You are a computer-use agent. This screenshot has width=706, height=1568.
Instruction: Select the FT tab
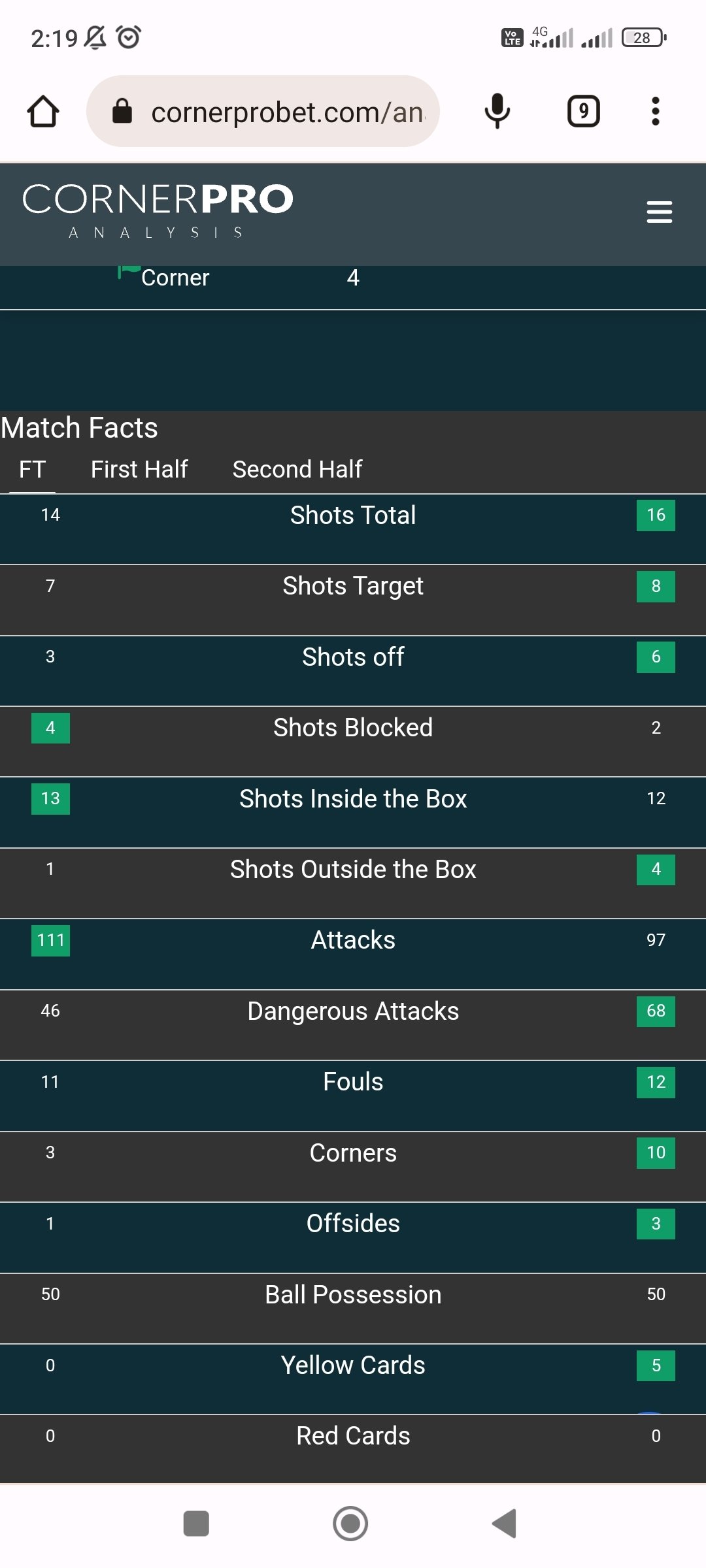pos(32,469)
